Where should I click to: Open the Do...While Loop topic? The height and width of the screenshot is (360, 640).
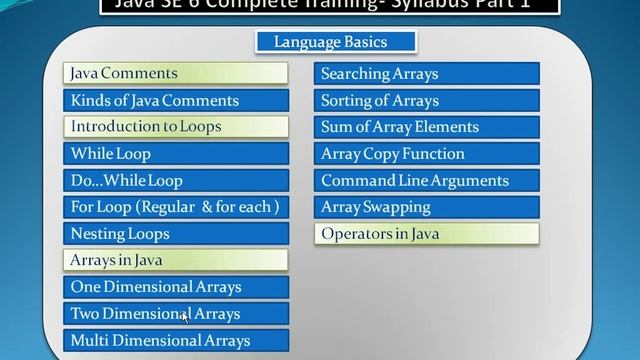point(176,180)
